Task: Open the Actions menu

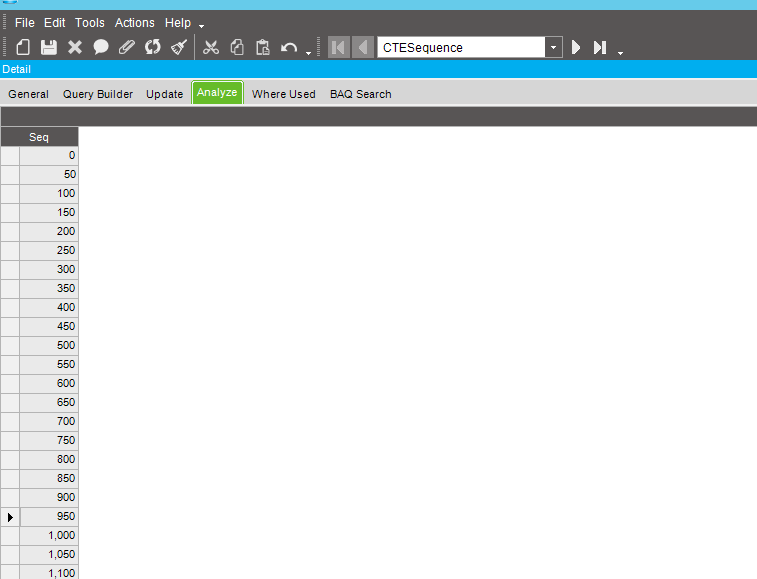Action: tap(135, 23)
